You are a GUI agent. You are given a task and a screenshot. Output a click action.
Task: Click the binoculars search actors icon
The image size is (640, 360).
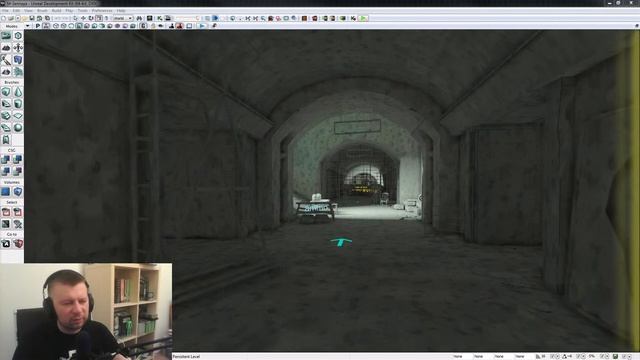click(x=139, y=18)
